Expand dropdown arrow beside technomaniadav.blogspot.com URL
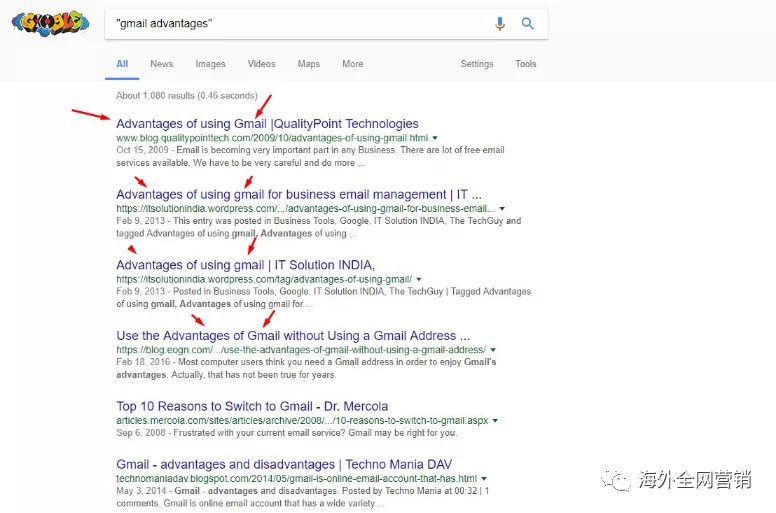Image resolution: width=776 pixels, height=513 pixels. [x=484, y=478]
